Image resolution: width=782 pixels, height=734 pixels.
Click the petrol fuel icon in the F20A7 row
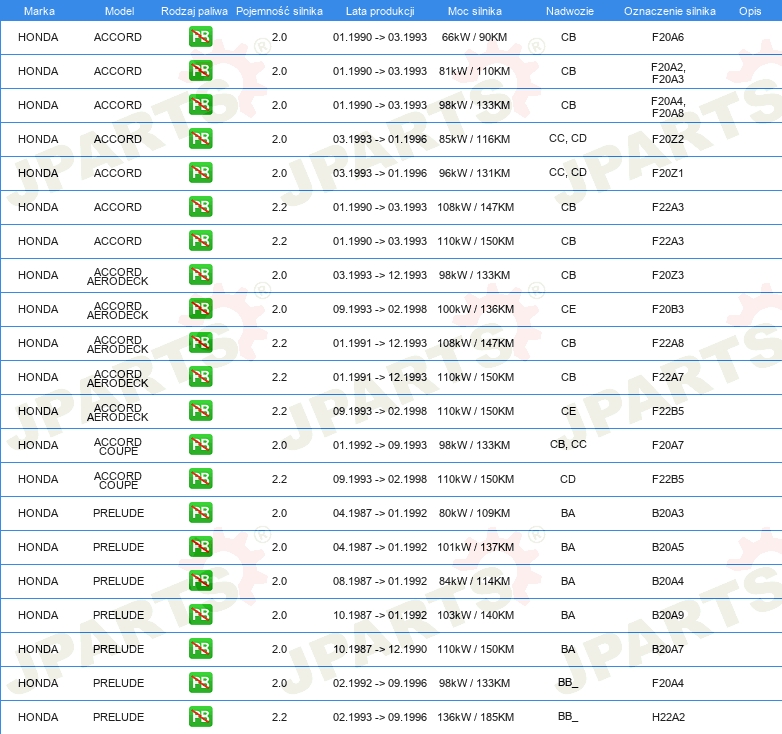[200, 444]
